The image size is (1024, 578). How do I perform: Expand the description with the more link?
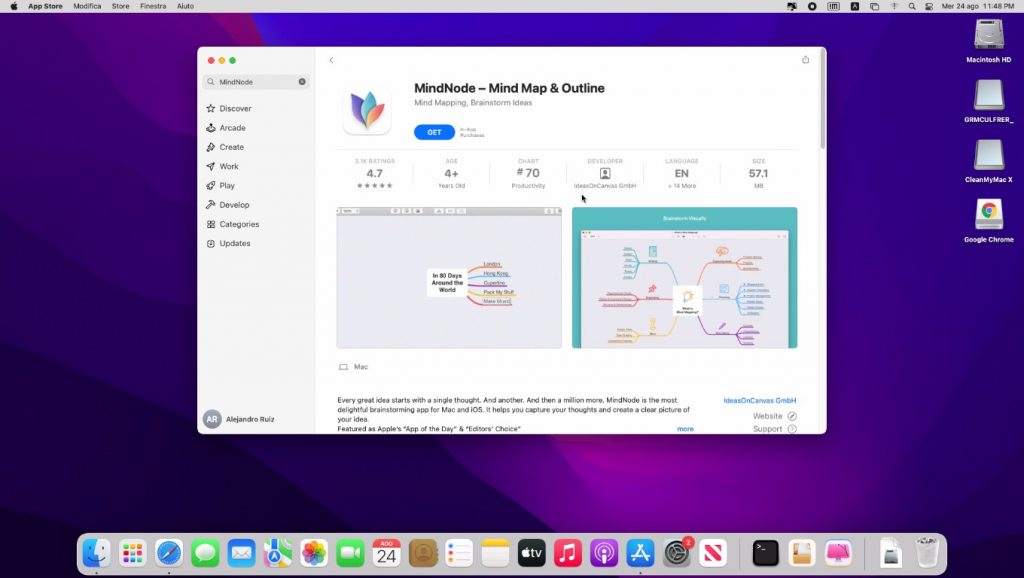686,428
